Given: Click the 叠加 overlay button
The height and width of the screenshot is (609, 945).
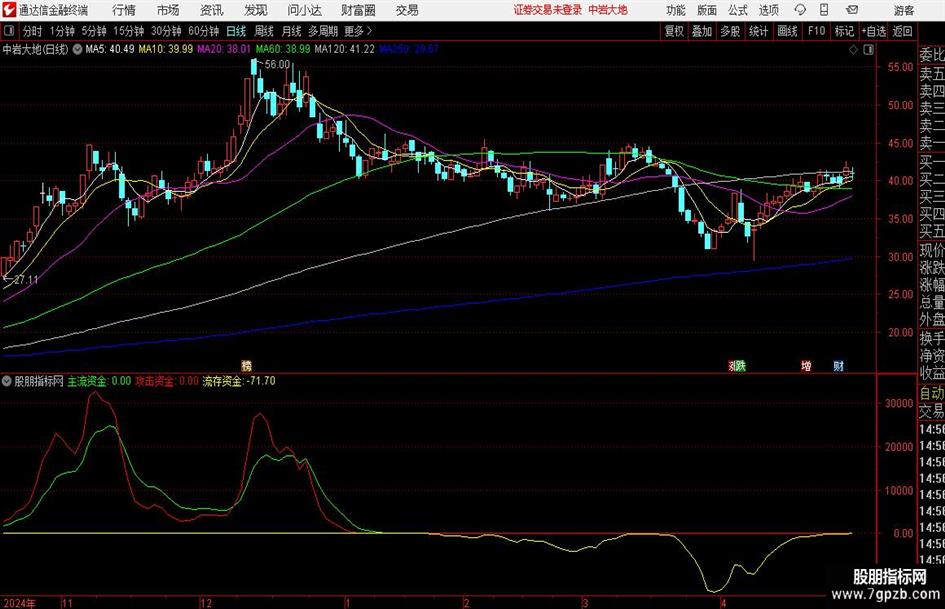Looking at the screenshot, I should tap(702, 31).
